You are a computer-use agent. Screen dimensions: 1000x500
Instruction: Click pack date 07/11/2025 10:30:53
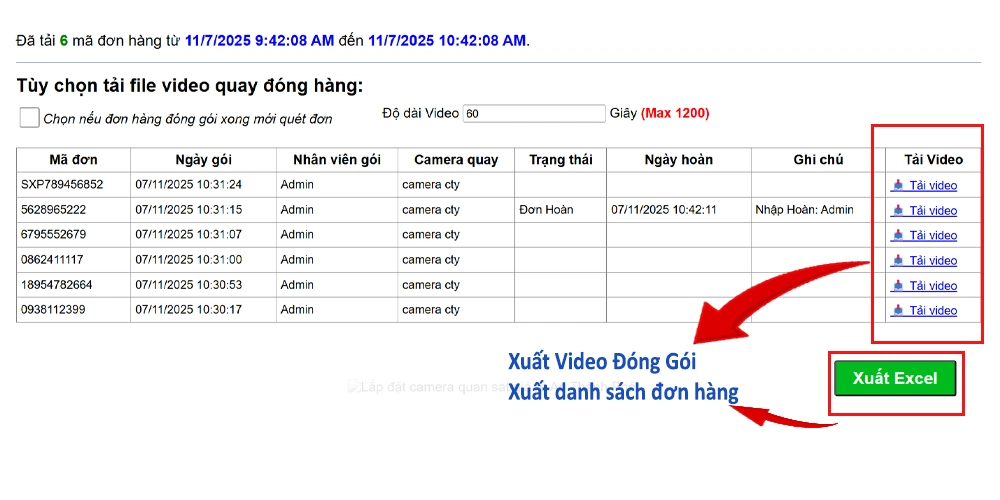[x=189, y=284]
